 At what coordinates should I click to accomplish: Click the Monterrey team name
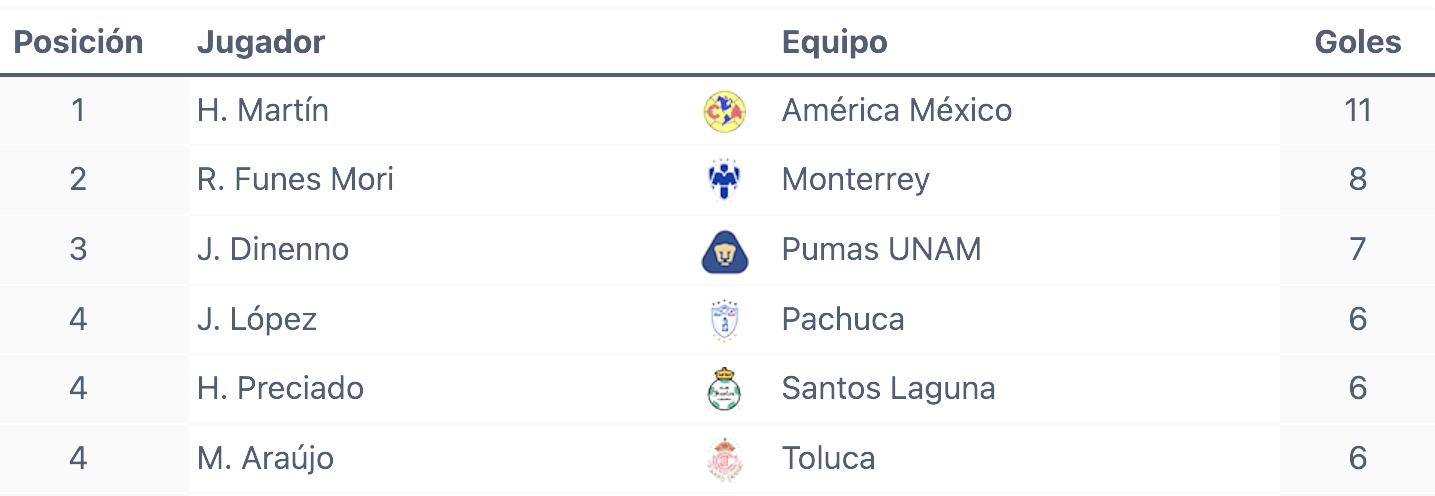point(856,180)
